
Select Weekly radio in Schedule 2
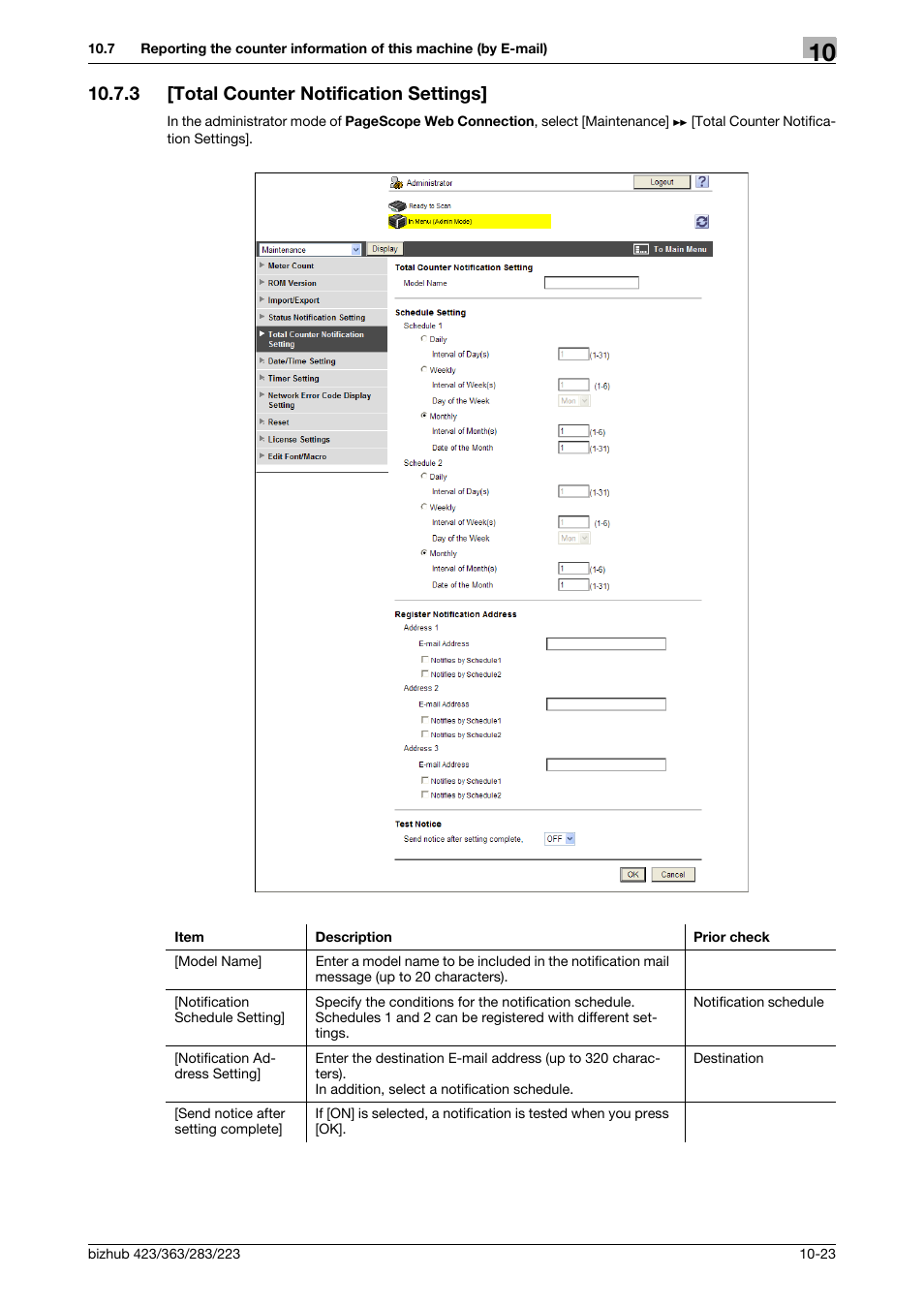pos(423,507)
